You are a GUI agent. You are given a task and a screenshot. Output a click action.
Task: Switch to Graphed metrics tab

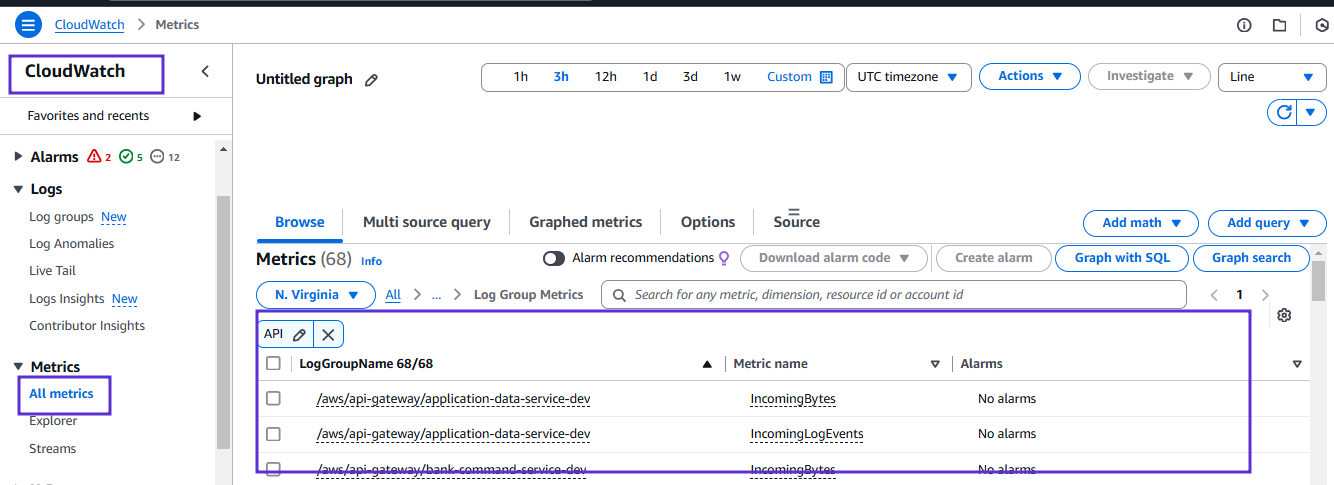[586, 222]
